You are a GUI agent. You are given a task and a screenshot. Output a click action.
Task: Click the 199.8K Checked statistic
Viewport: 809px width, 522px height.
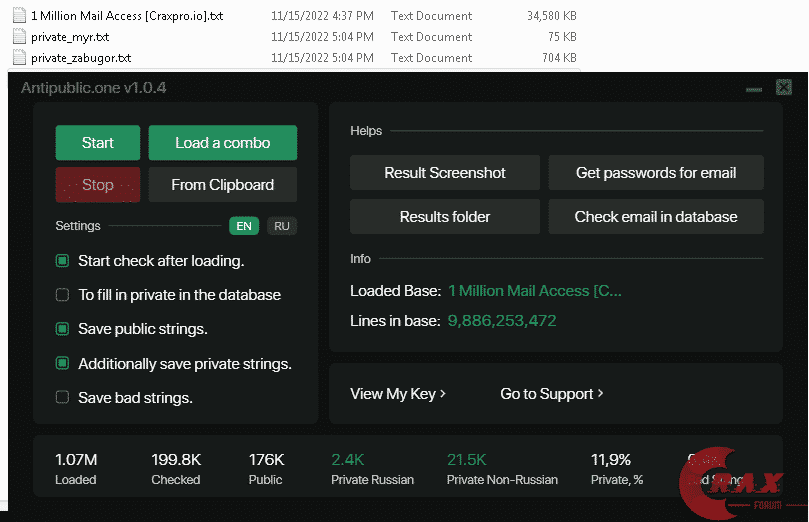pos(176,469)
